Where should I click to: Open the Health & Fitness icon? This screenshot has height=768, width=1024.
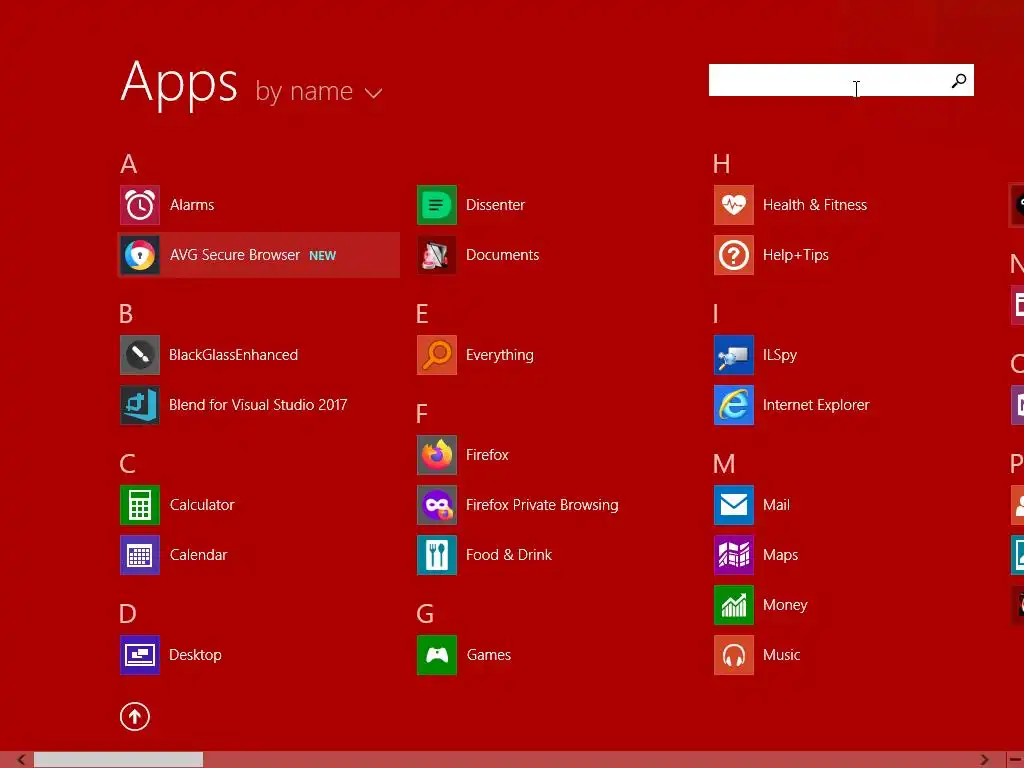click(734, 205)
